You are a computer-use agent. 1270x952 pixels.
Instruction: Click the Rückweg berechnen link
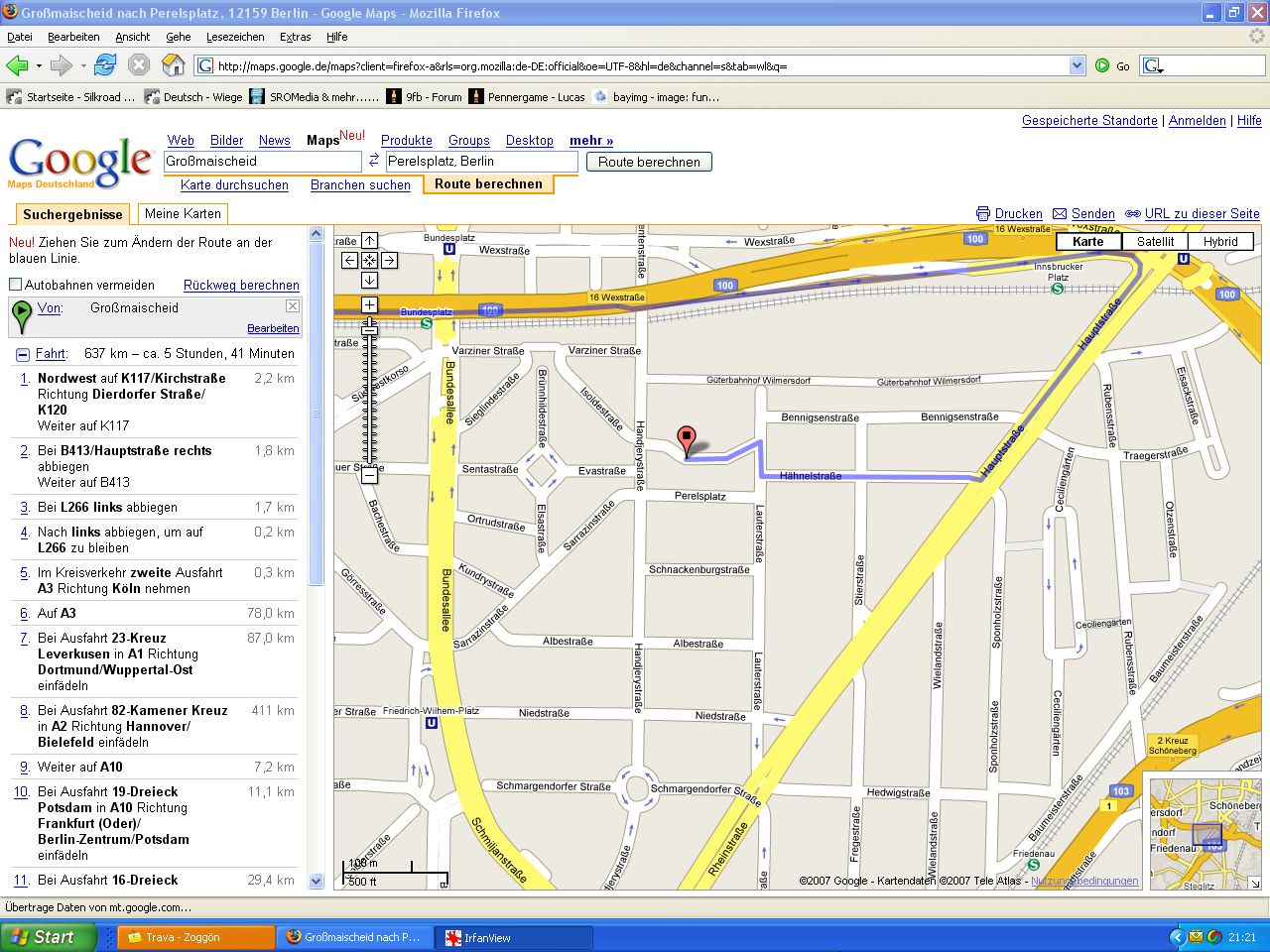pos(241,285)
